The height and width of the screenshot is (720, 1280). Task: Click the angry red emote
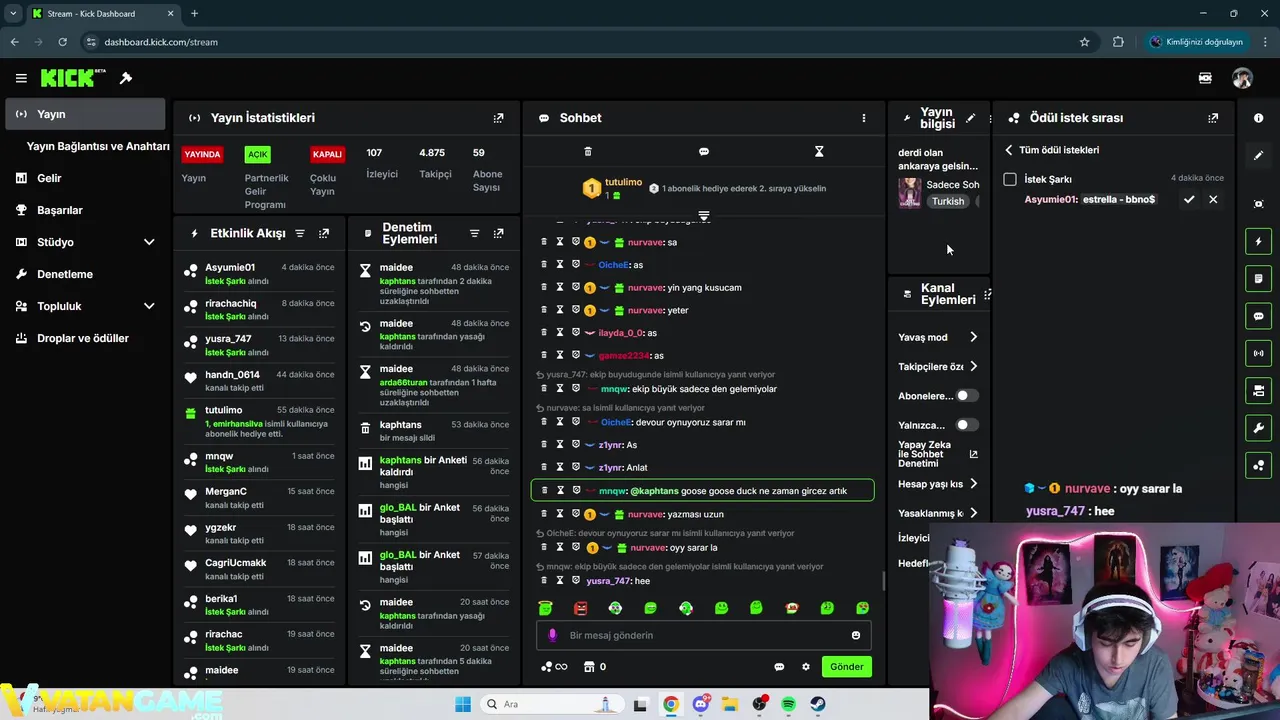pyautogui.click(x=580, y=608)
